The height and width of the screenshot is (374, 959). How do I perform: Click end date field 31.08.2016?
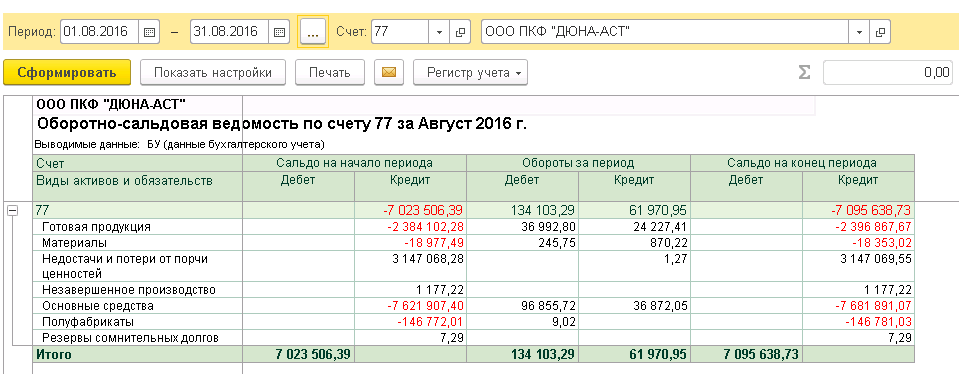point(230,32)
